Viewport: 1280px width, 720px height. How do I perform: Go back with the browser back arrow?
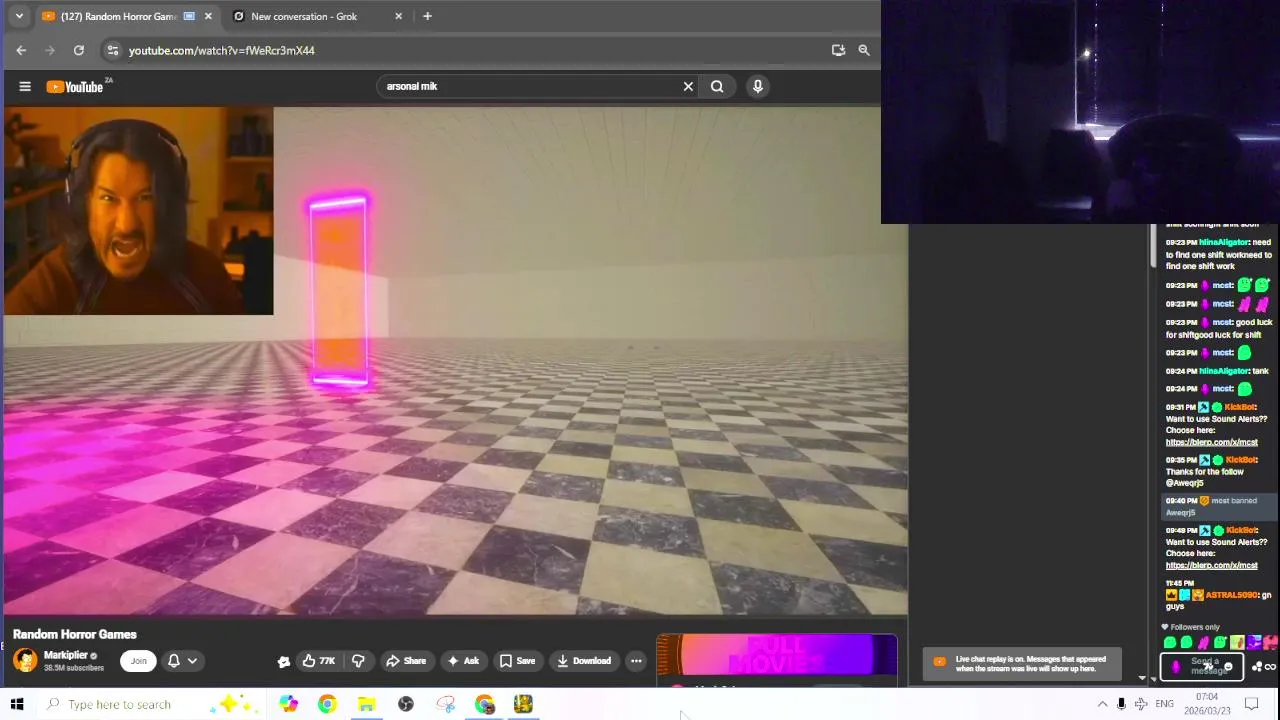(x=21, y=50)
